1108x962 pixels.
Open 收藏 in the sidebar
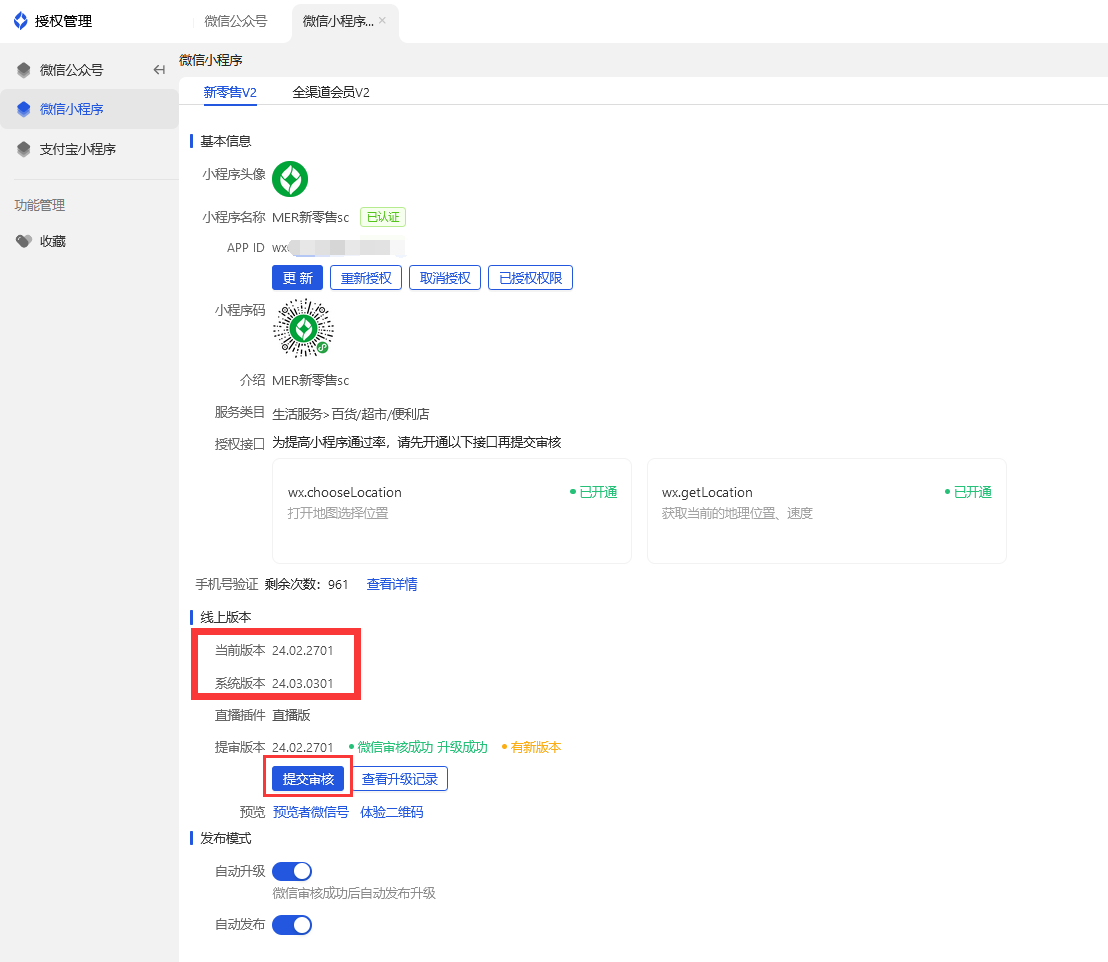tap(53, 241)
